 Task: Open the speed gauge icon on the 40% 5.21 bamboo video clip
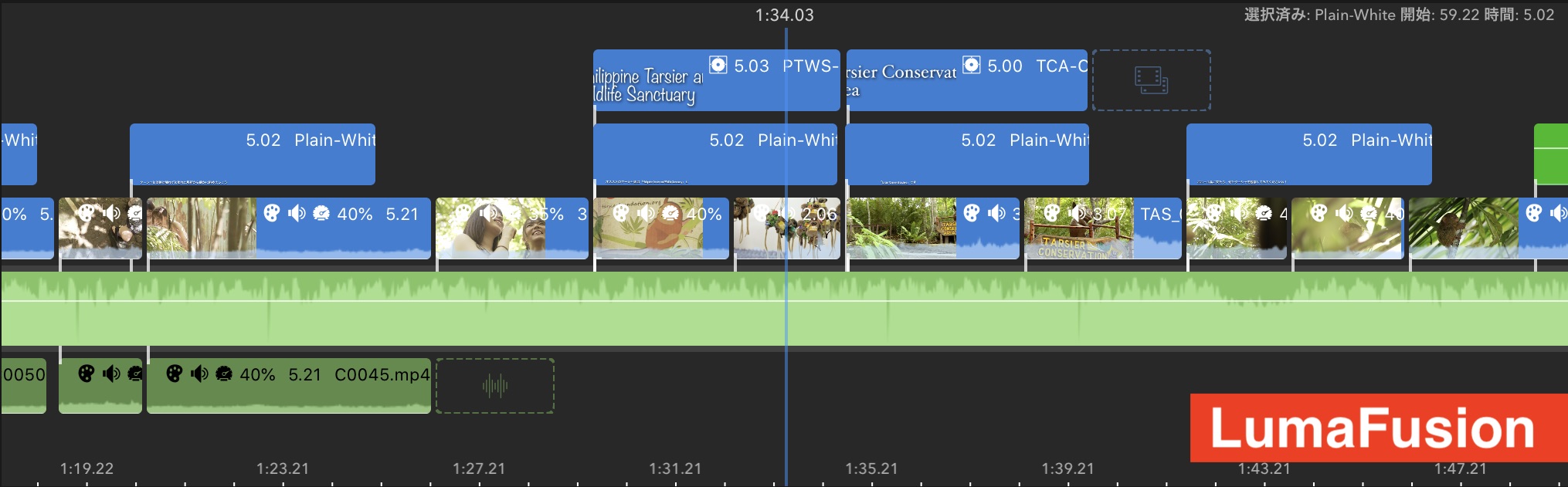(321, 213)
